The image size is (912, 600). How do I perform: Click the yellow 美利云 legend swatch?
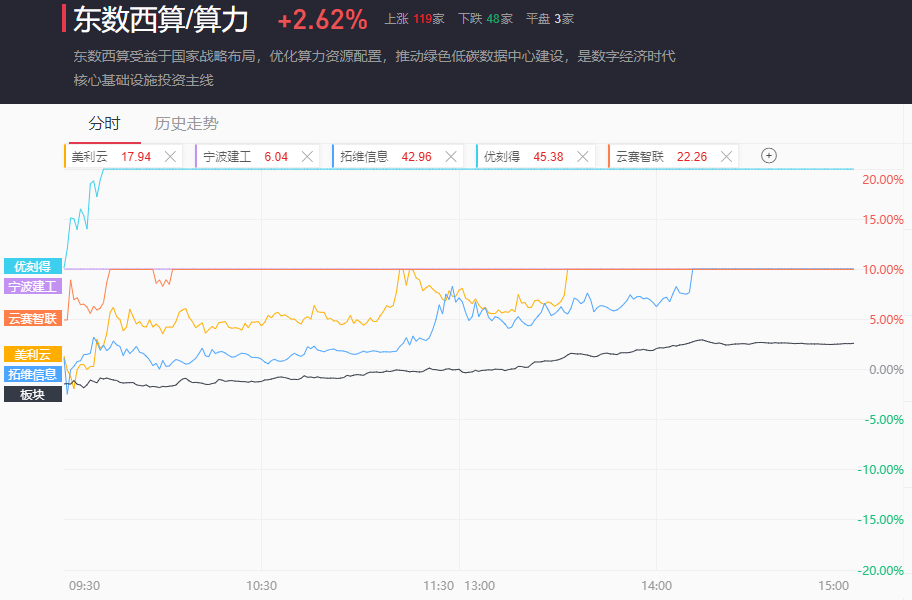click(x=33, y=354)
